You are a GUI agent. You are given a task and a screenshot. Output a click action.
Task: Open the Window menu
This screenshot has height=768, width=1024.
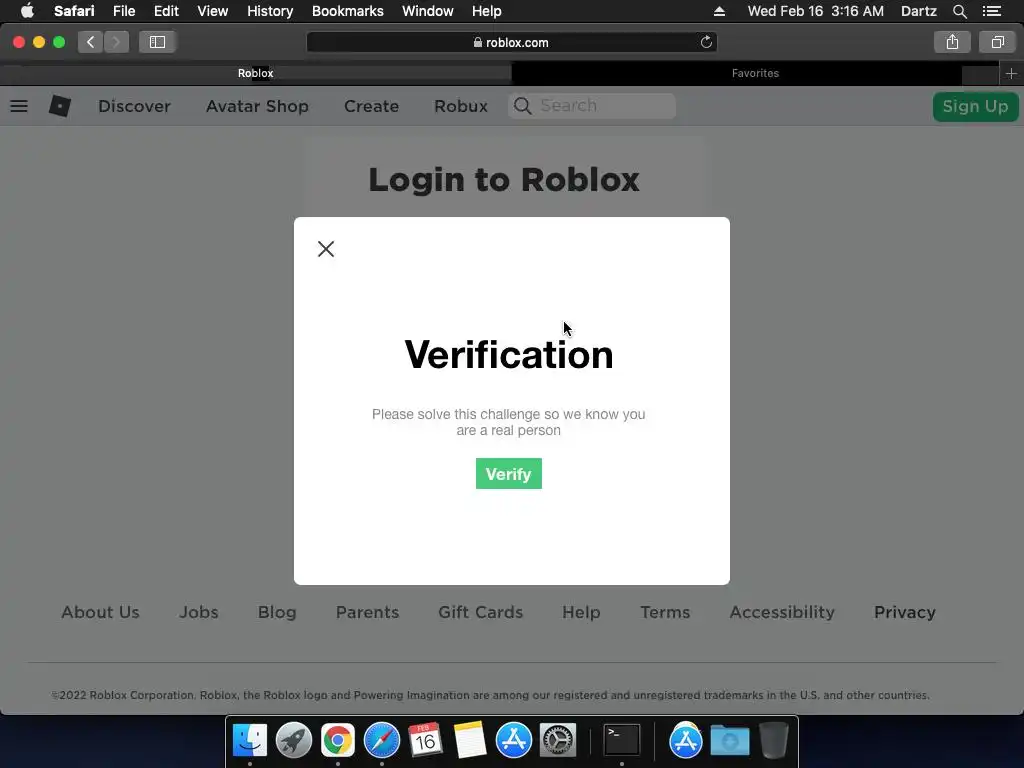coord(428,11)
